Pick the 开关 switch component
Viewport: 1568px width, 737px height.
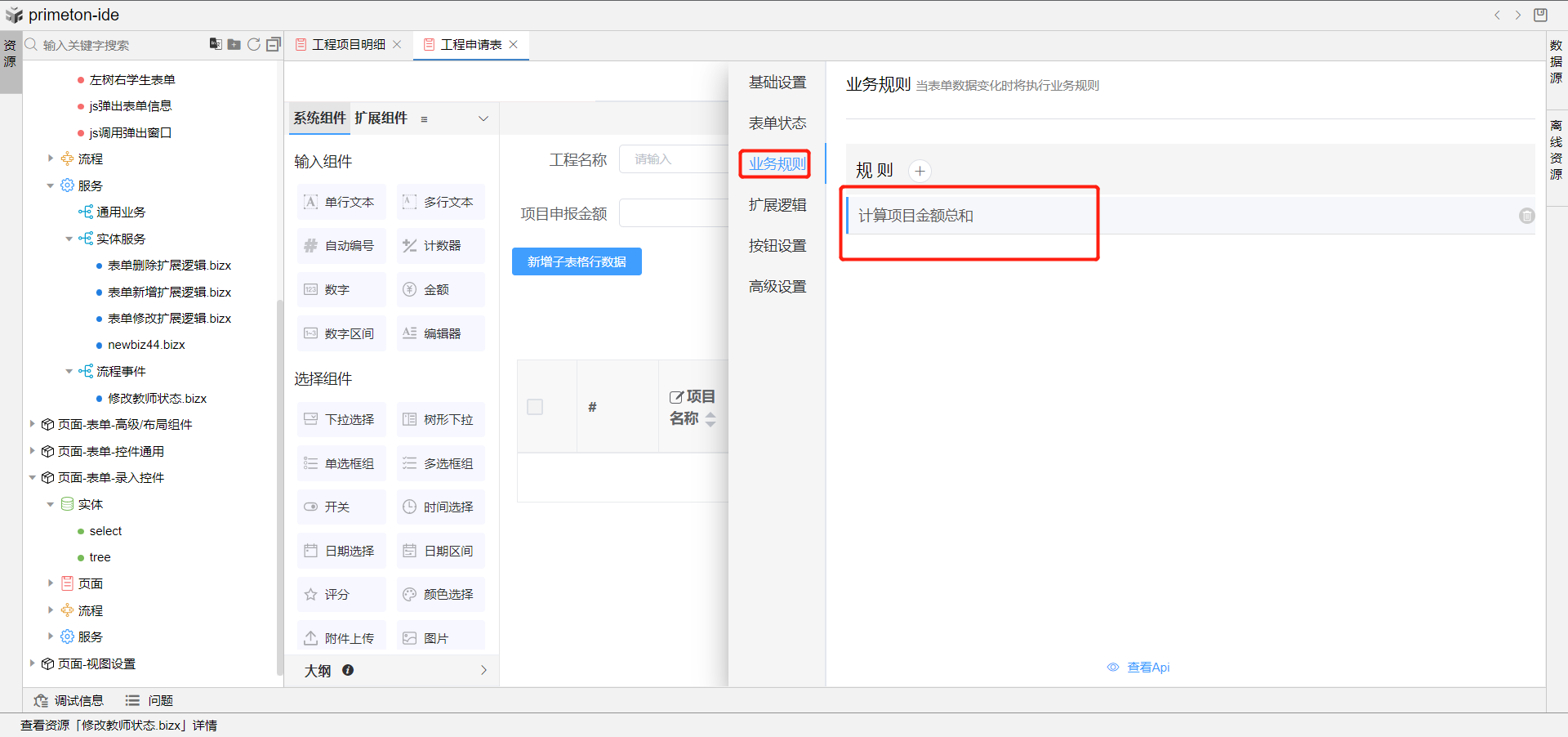(x=341, y=507)
